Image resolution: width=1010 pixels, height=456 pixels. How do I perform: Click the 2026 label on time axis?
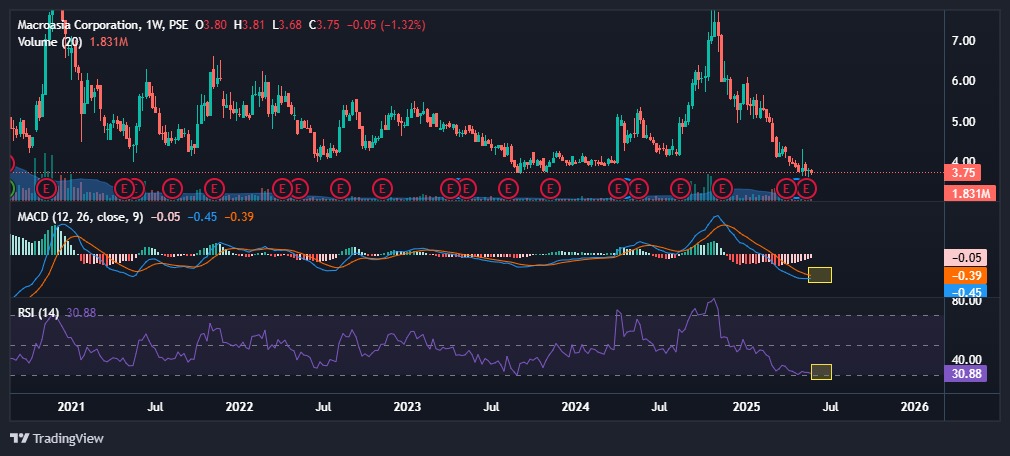coord(915,408)
